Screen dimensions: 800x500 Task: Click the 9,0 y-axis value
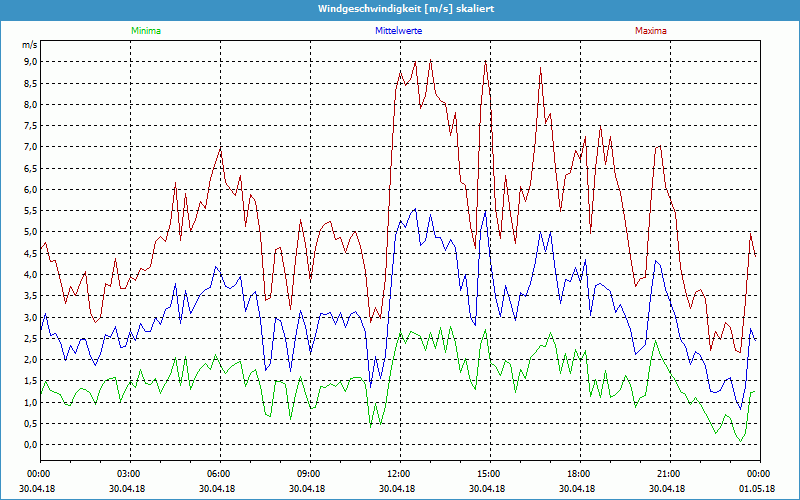pos(31,62)
